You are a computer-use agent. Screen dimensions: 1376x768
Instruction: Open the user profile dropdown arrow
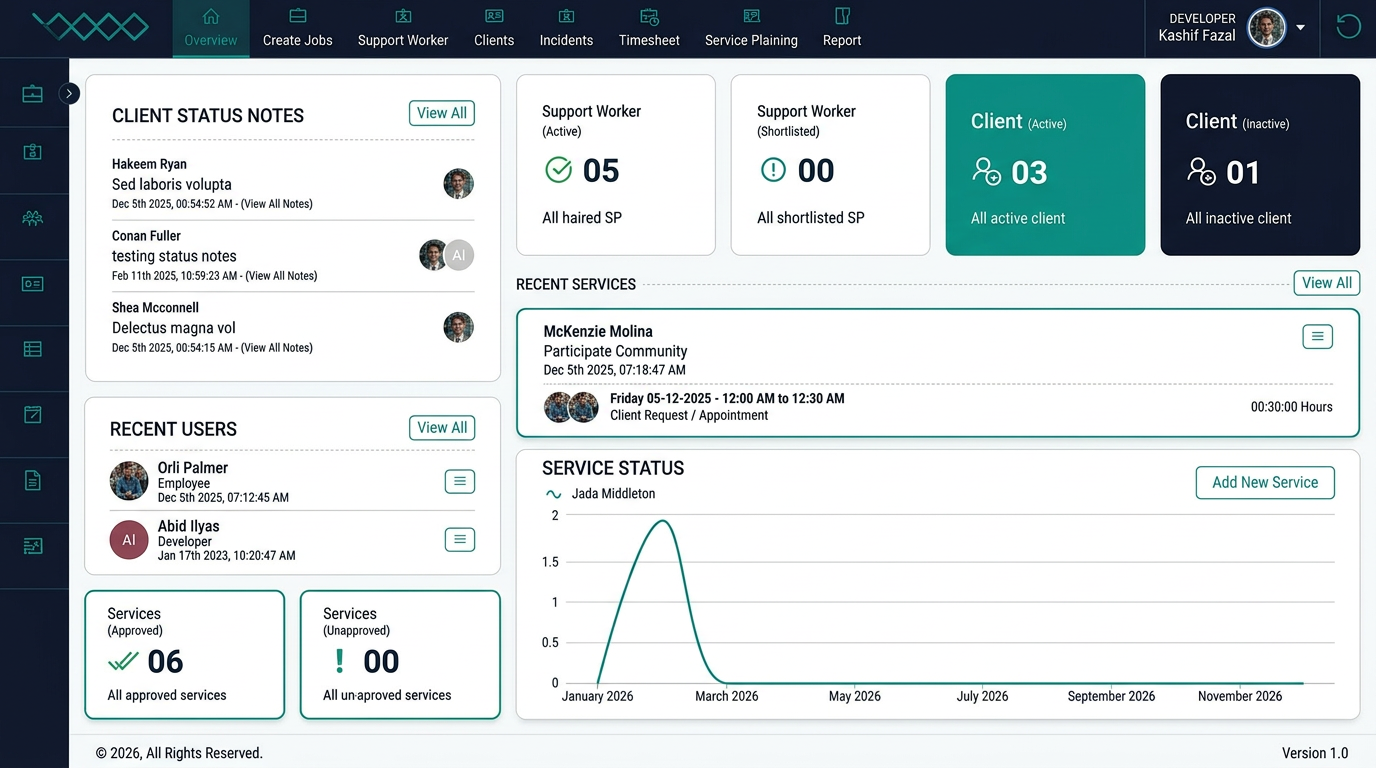pyautogui.click(x=1301, y=28)
